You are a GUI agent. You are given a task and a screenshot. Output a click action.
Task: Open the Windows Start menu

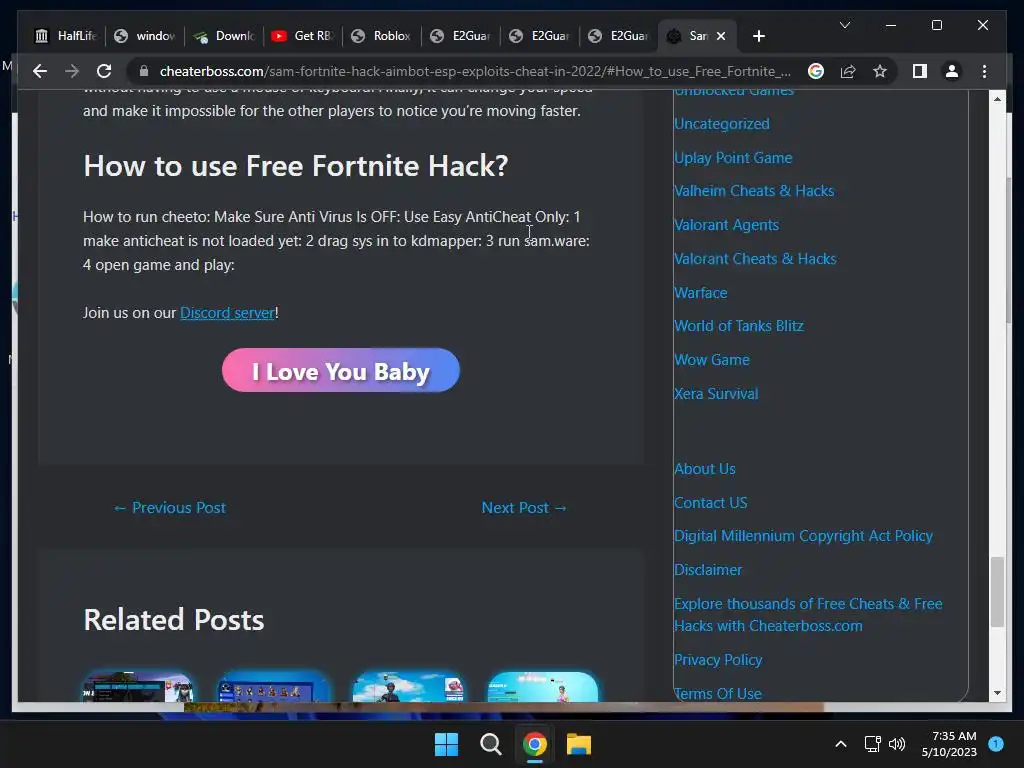[x=447, y=744]
